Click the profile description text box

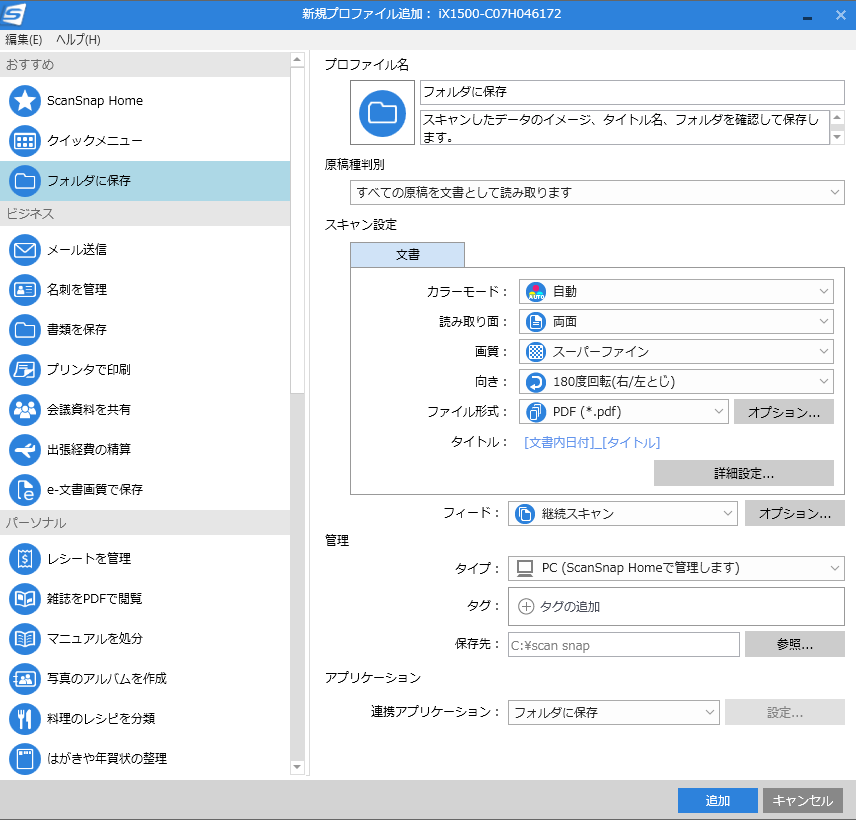(625, 128)
